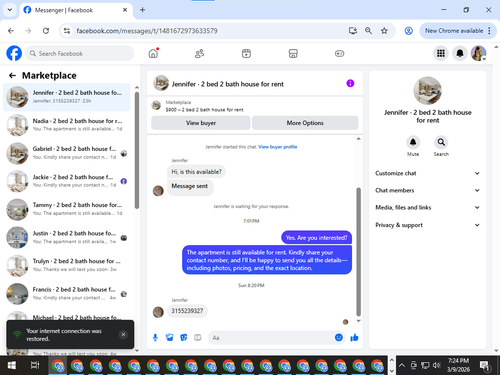
Task: Open Nadia's 2 bed 2 bath conversation
Action: [x=67, y=125]
